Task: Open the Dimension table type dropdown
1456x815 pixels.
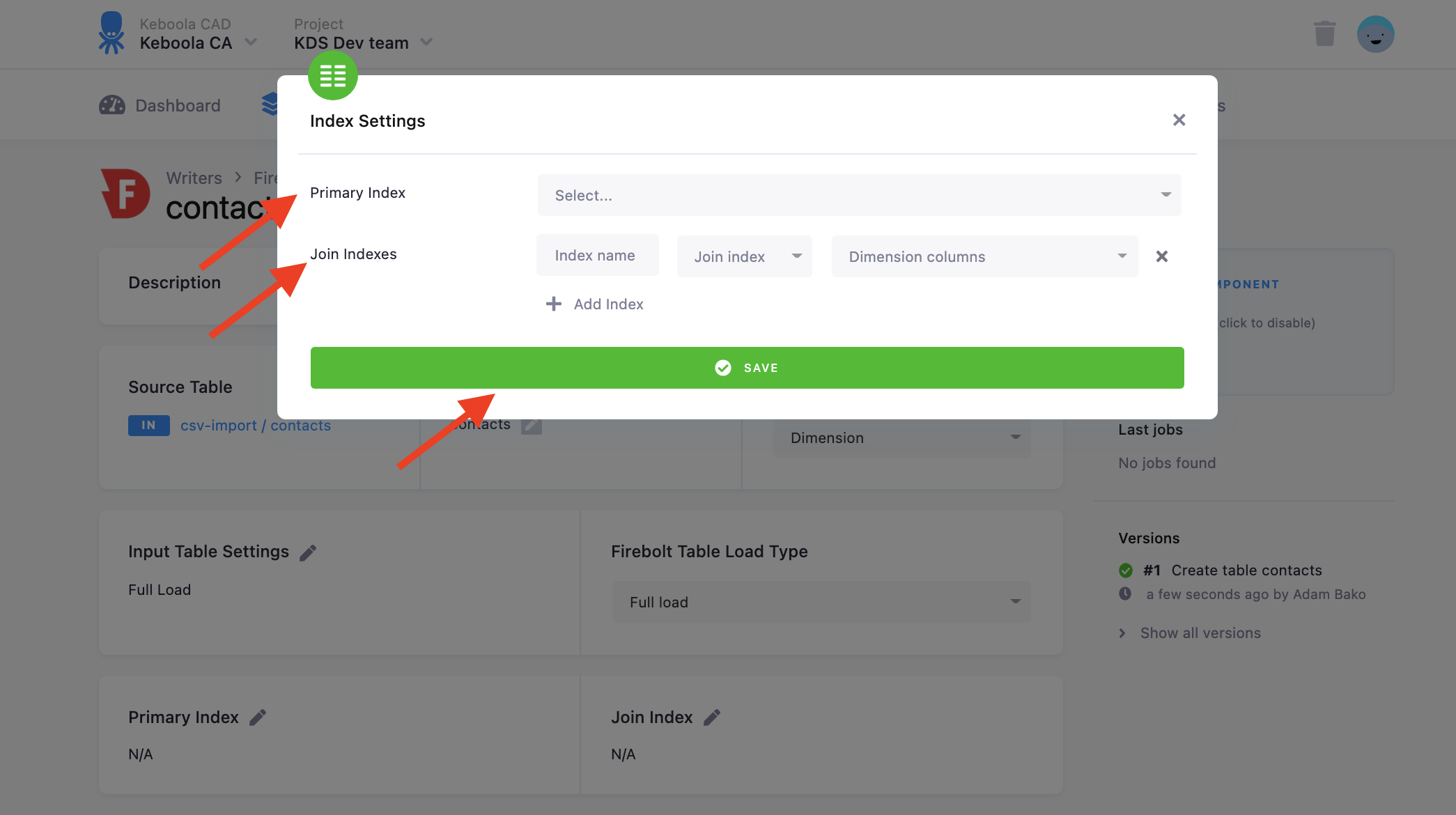Action: click(x=901, y=437)
